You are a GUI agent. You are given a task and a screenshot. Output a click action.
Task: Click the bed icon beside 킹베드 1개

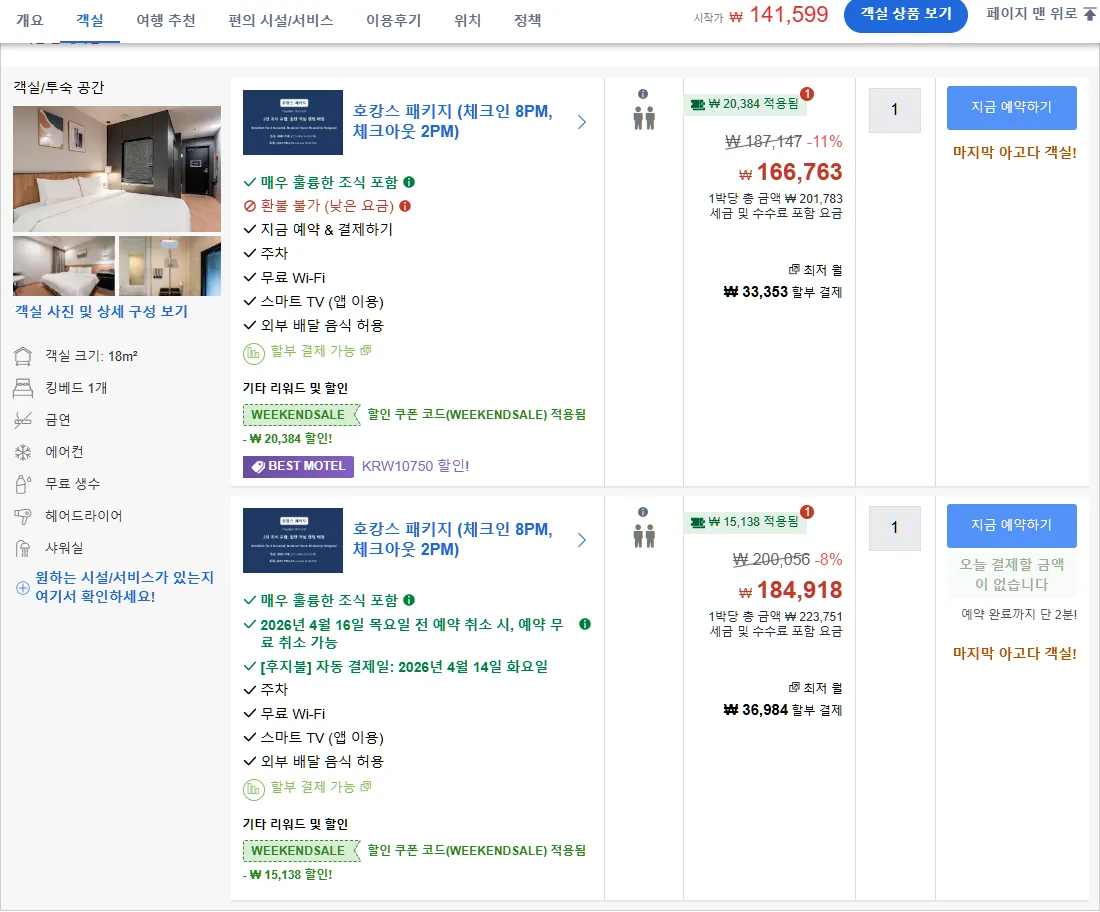coord(23,388)
